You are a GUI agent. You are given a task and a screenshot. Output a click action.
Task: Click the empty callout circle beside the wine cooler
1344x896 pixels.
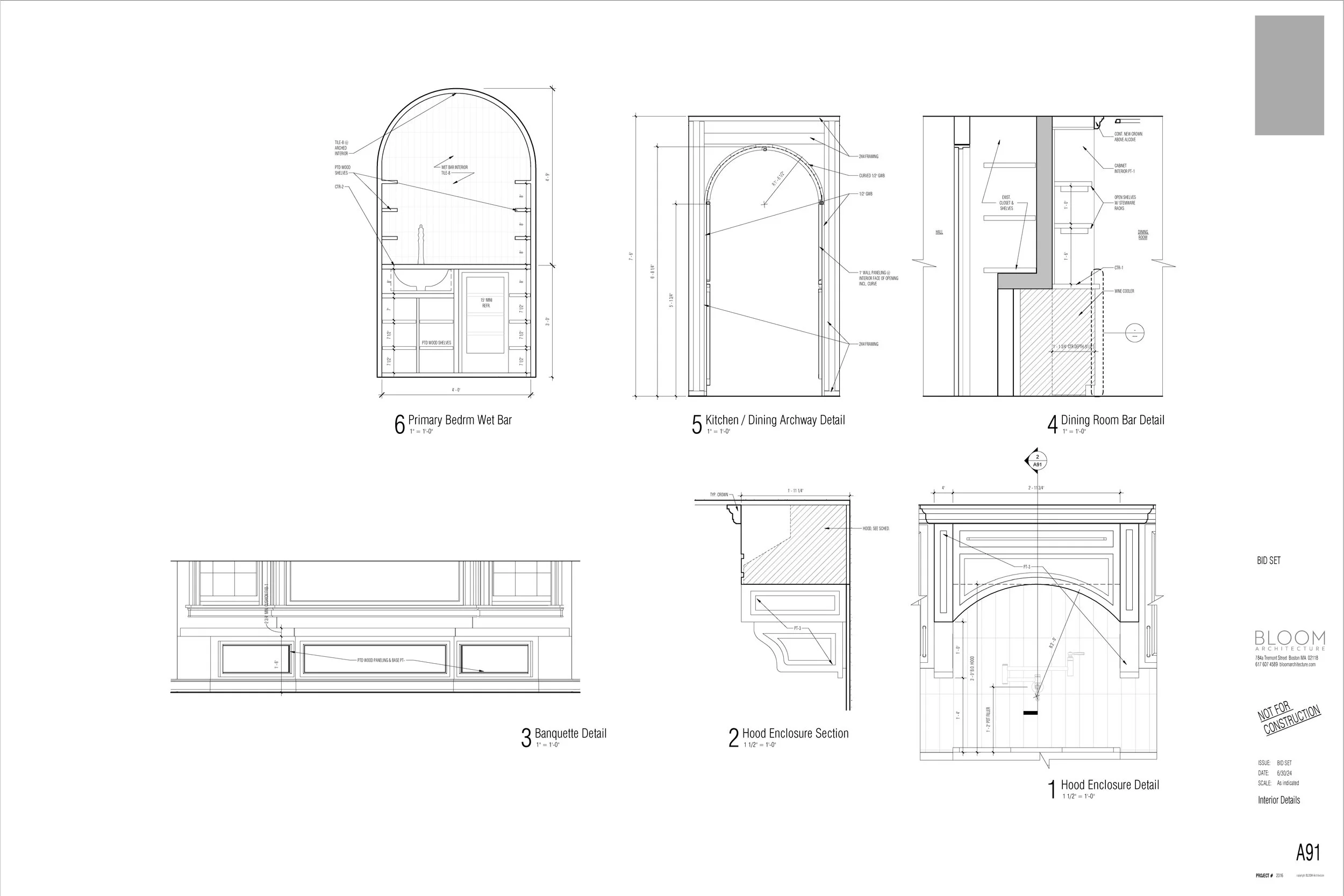1134,333
